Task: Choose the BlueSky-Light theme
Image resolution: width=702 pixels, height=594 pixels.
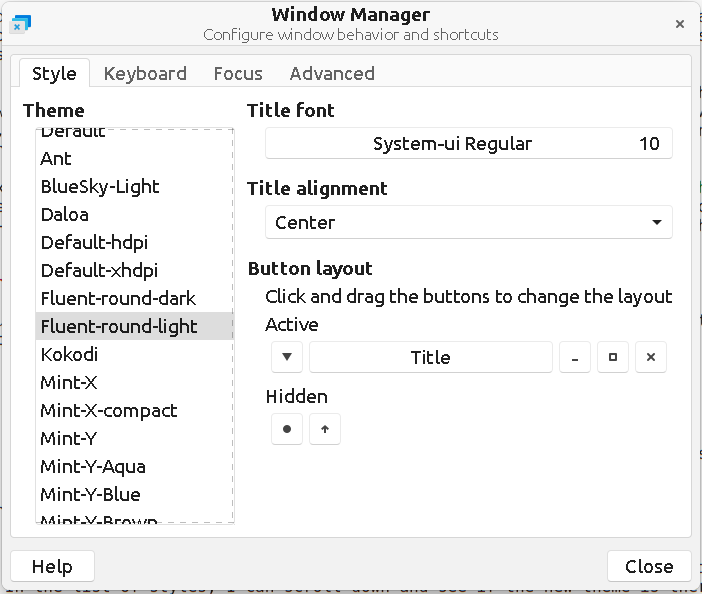Action: 100,186
